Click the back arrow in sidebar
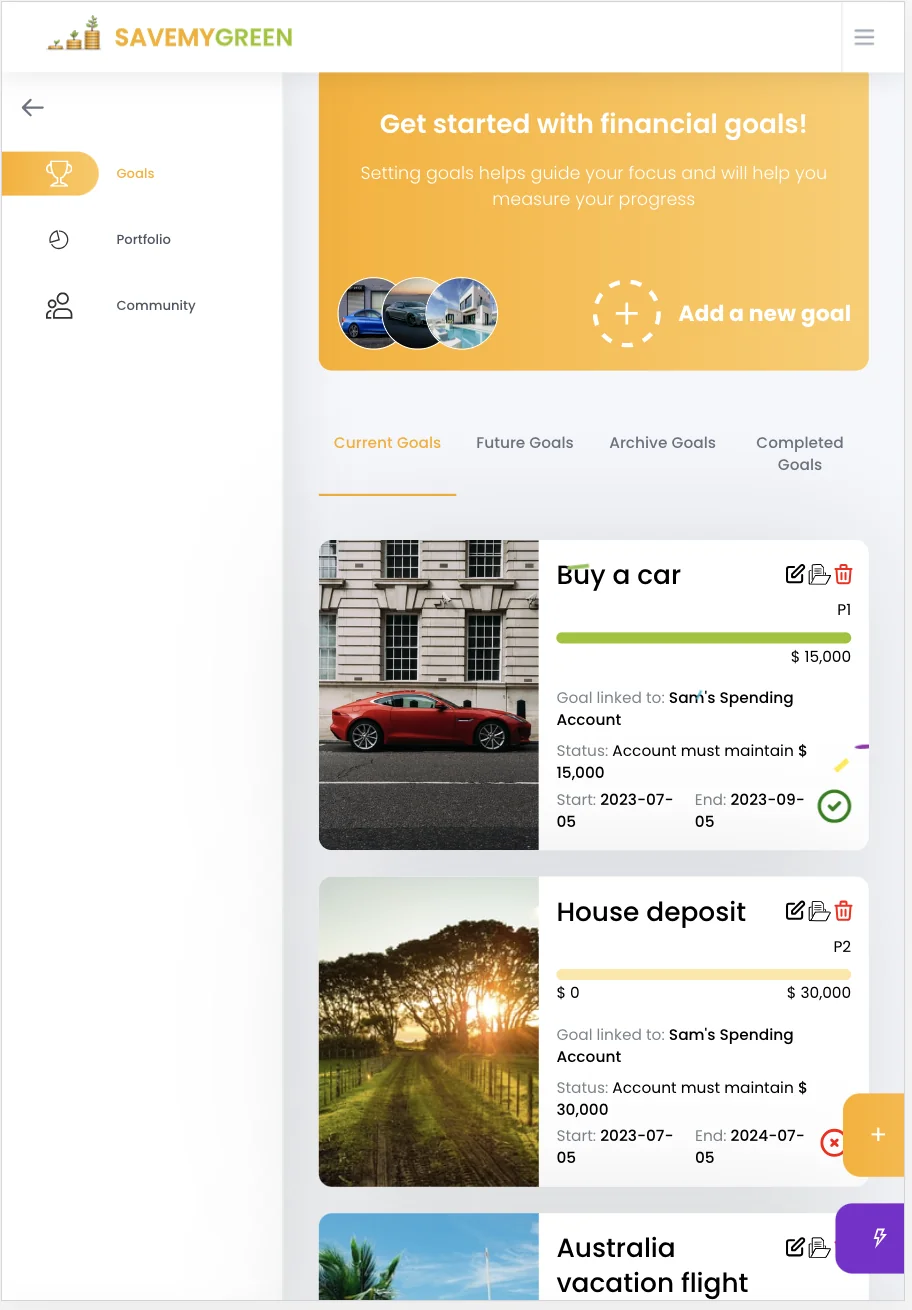Screen dimensions: 912x1310 pyautogui.click(x=33, y=108)
